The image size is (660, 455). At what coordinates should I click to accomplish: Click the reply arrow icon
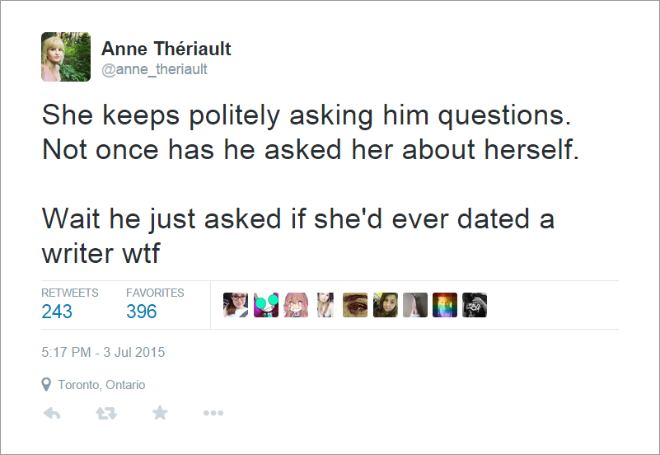[52, 413]
